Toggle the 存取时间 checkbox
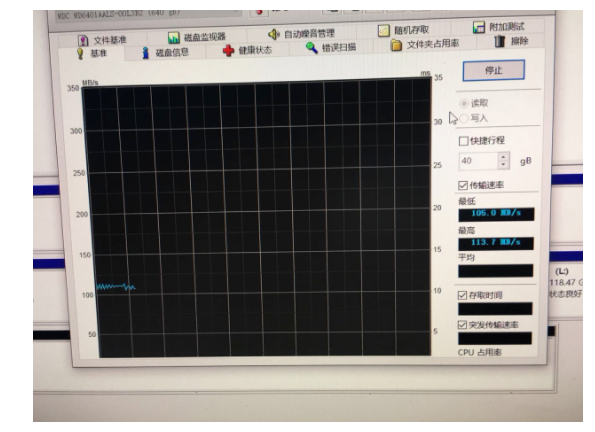This screenshot has height=432, width=595. (x=462, y=295)
